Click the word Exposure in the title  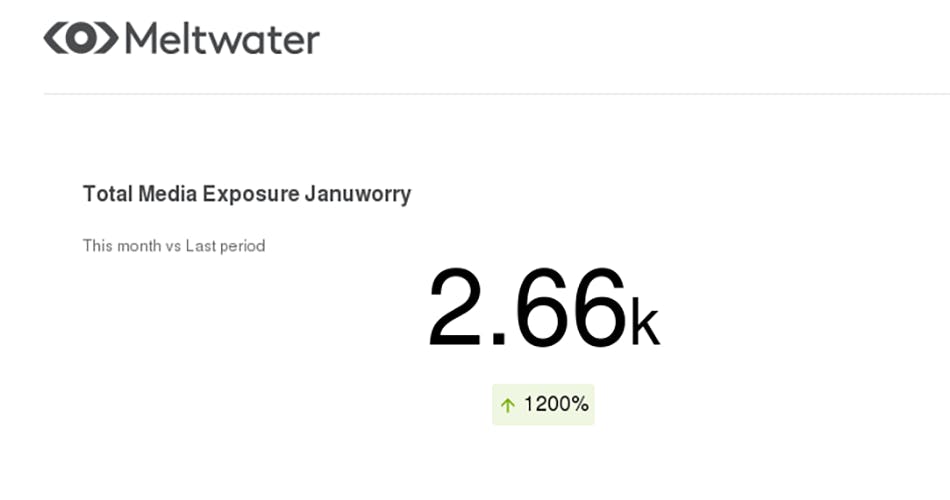[251, 194]
